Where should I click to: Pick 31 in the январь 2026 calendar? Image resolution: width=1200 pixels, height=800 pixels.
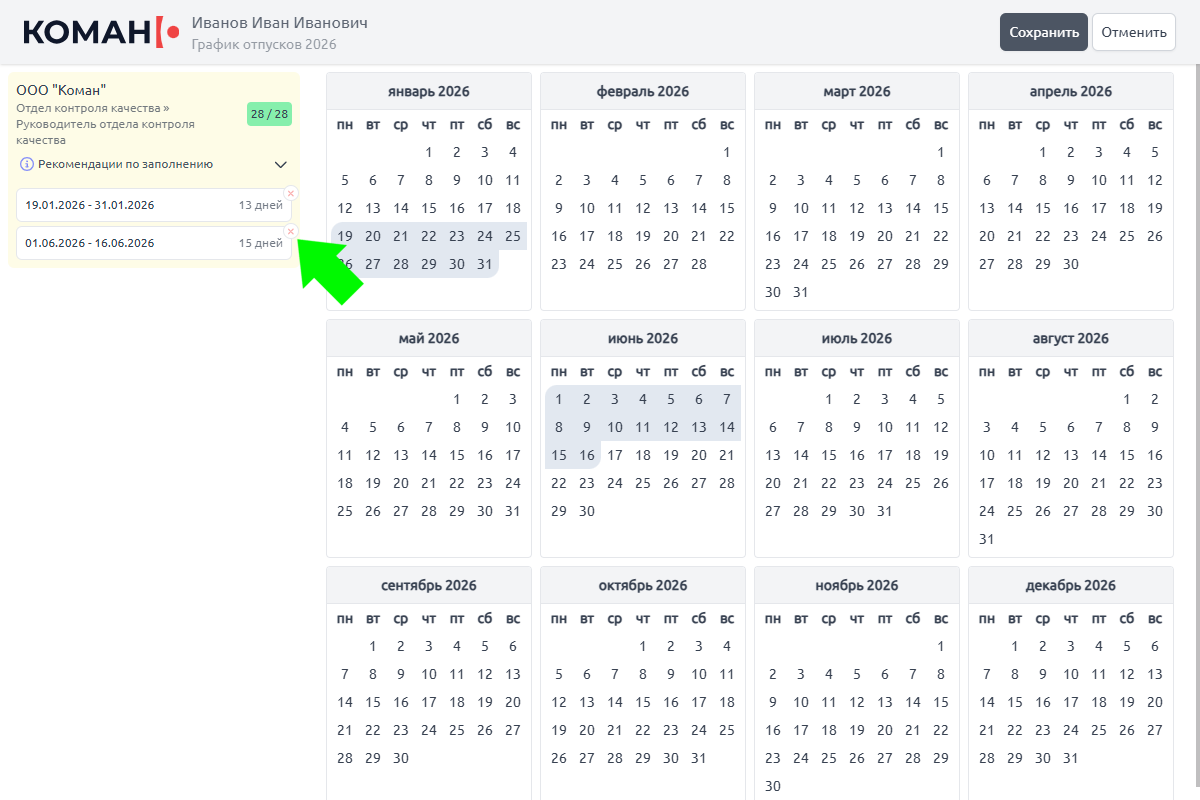click(485, 265)
